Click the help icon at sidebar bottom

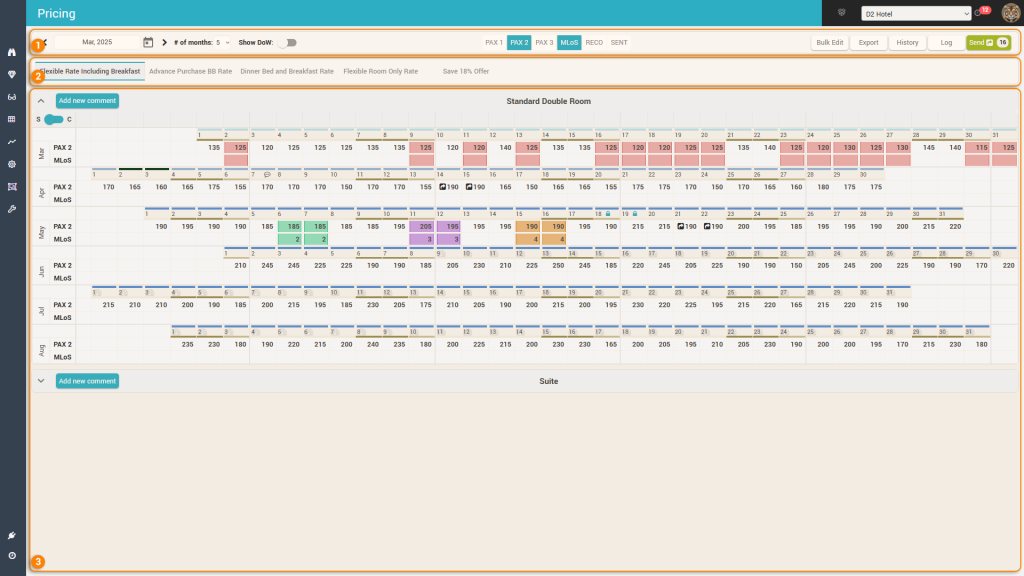12,556
